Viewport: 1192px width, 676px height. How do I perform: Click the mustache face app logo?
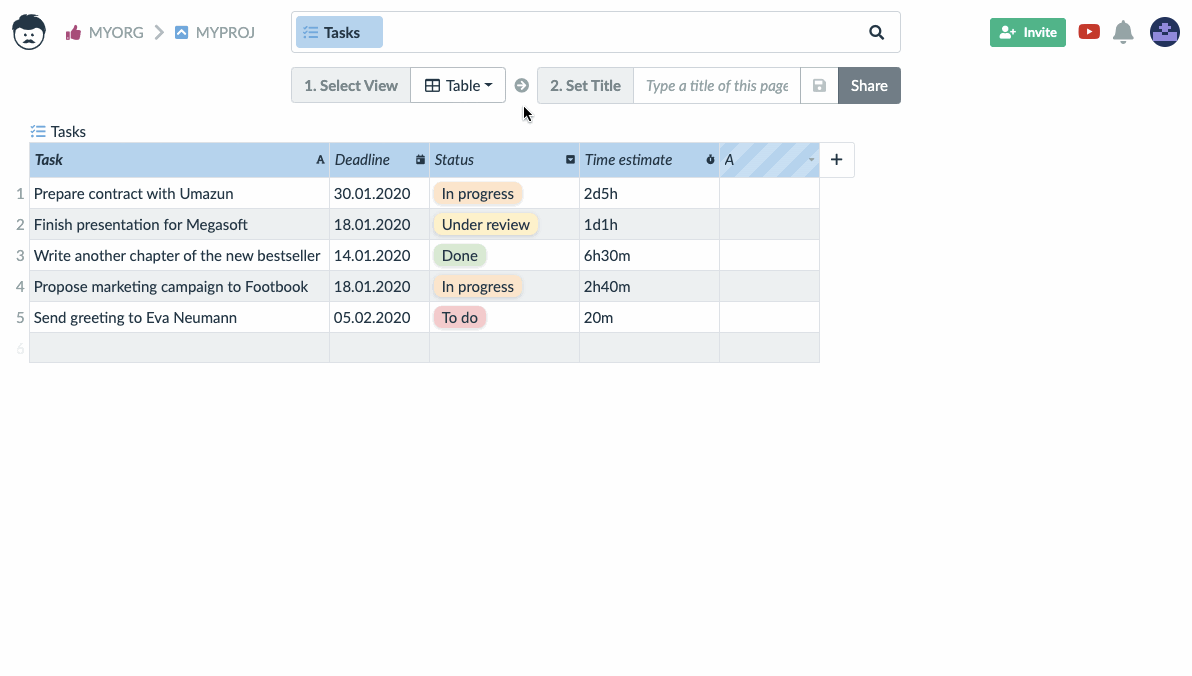tap(29, 32)
